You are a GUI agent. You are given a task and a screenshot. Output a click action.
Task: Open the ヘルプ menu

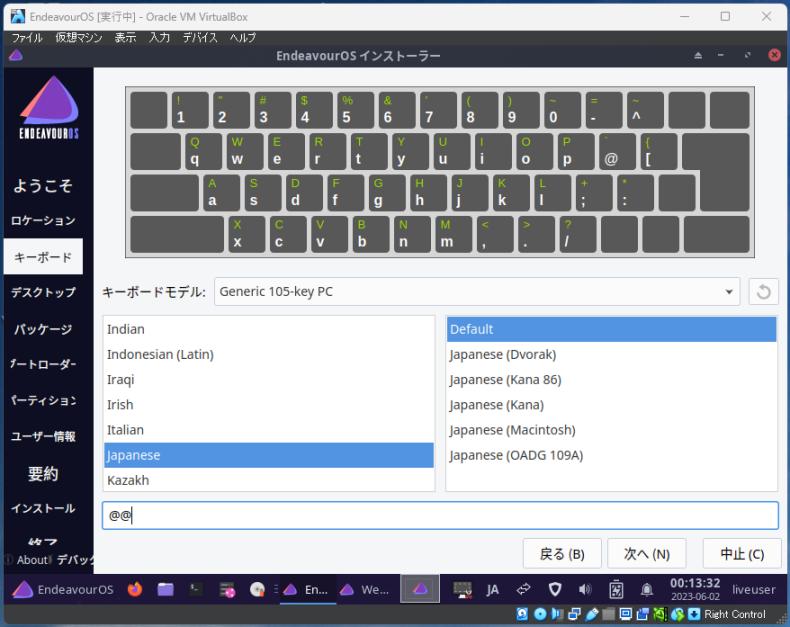coord(243,38)
